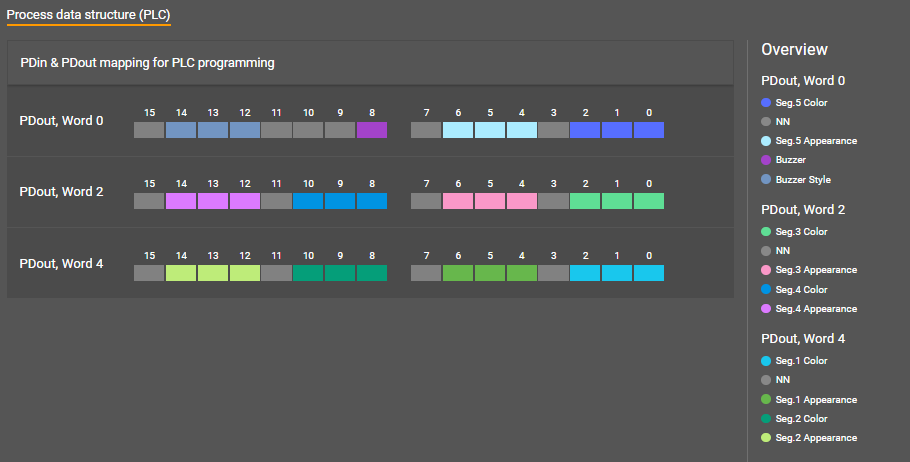Click the Buzzer legend dot in Overview

point(766,160)
